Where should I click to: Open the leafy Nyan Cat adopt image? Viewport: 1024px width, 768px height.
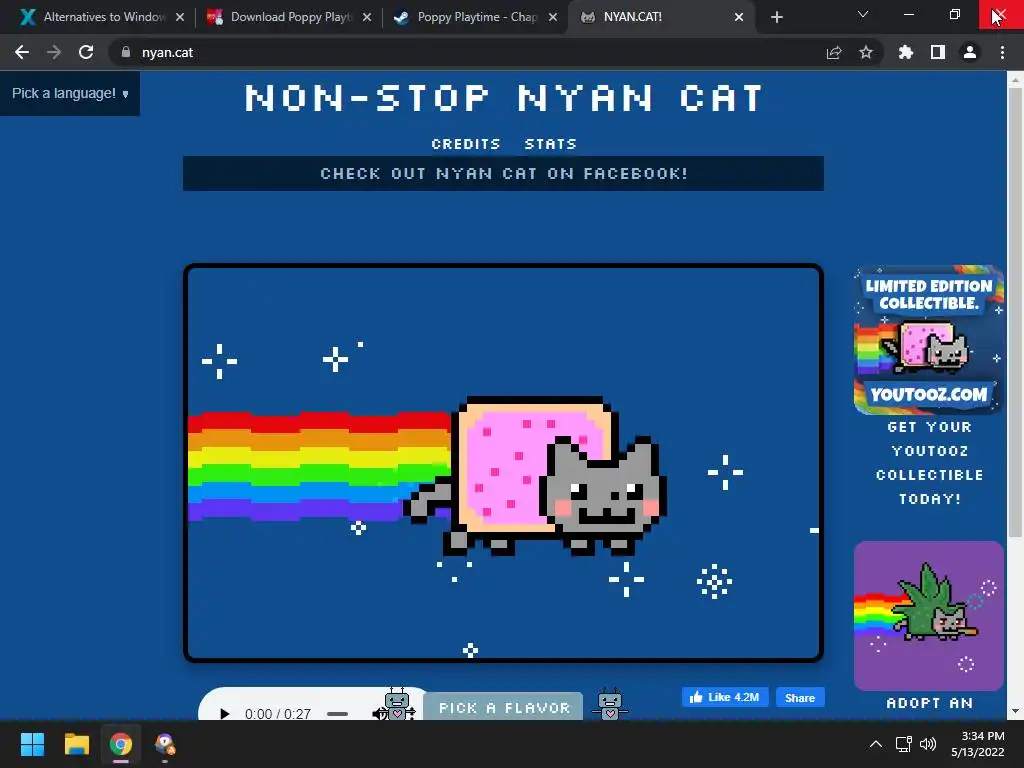(929, 616)
